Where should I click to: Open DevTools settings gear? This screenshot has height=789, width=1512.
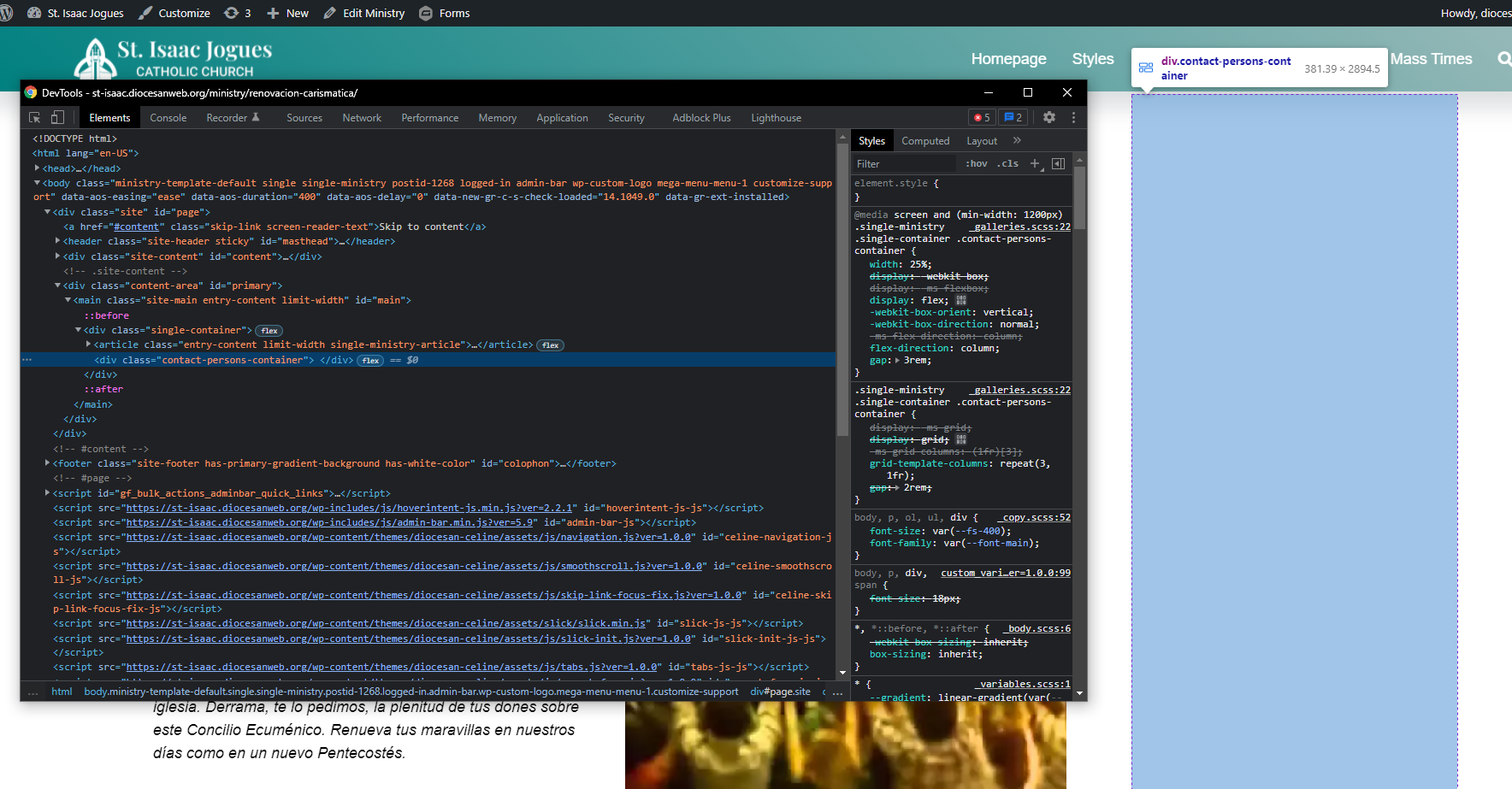(x=1049, y=118)
